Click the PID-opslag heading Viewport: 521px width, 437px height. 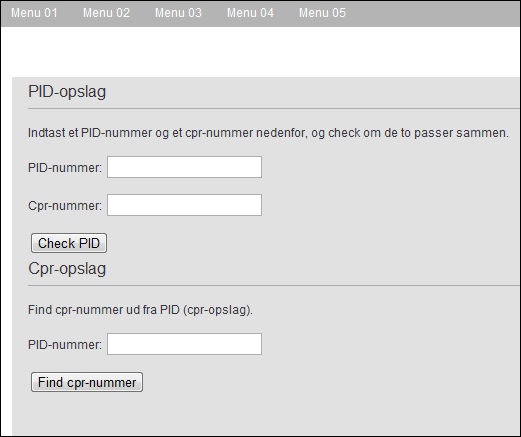click(x=67, y=92)
